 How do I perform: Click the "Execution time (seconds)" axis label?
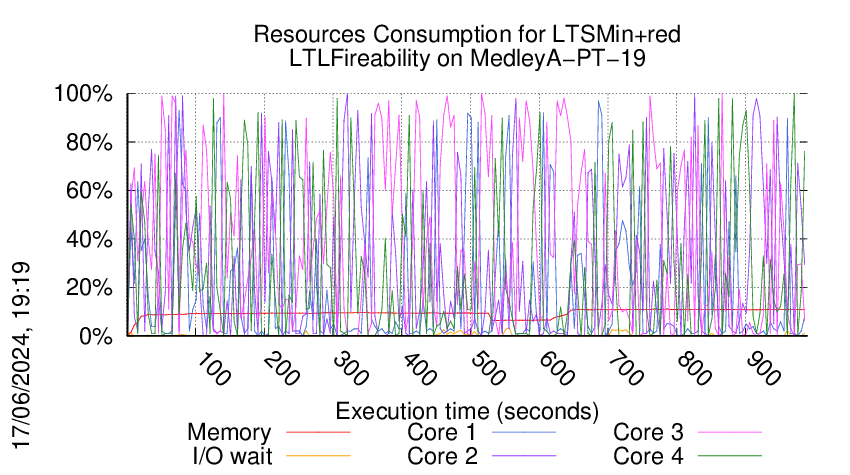click(467, 411)
